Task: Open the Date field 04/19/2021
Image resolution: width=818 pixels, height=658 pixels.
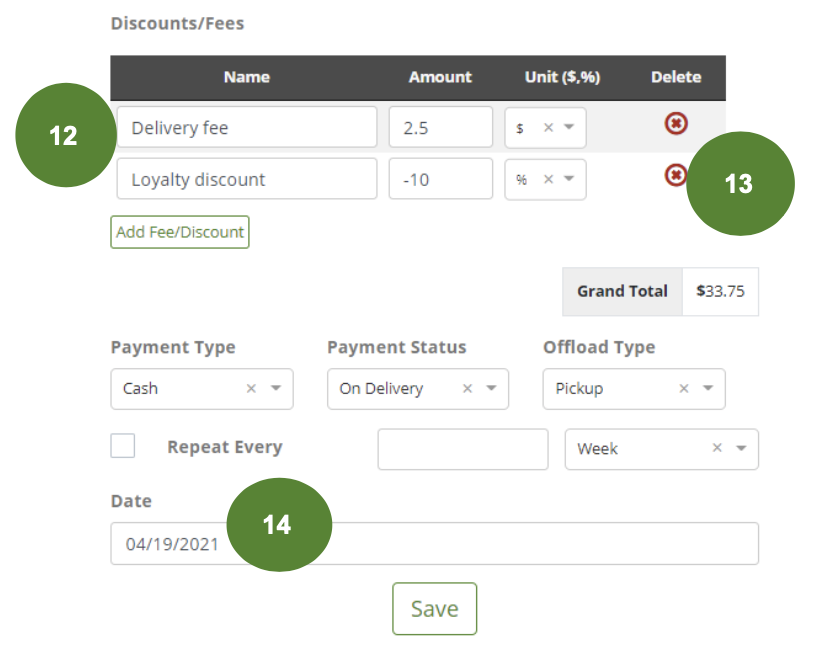Action: 435,544
